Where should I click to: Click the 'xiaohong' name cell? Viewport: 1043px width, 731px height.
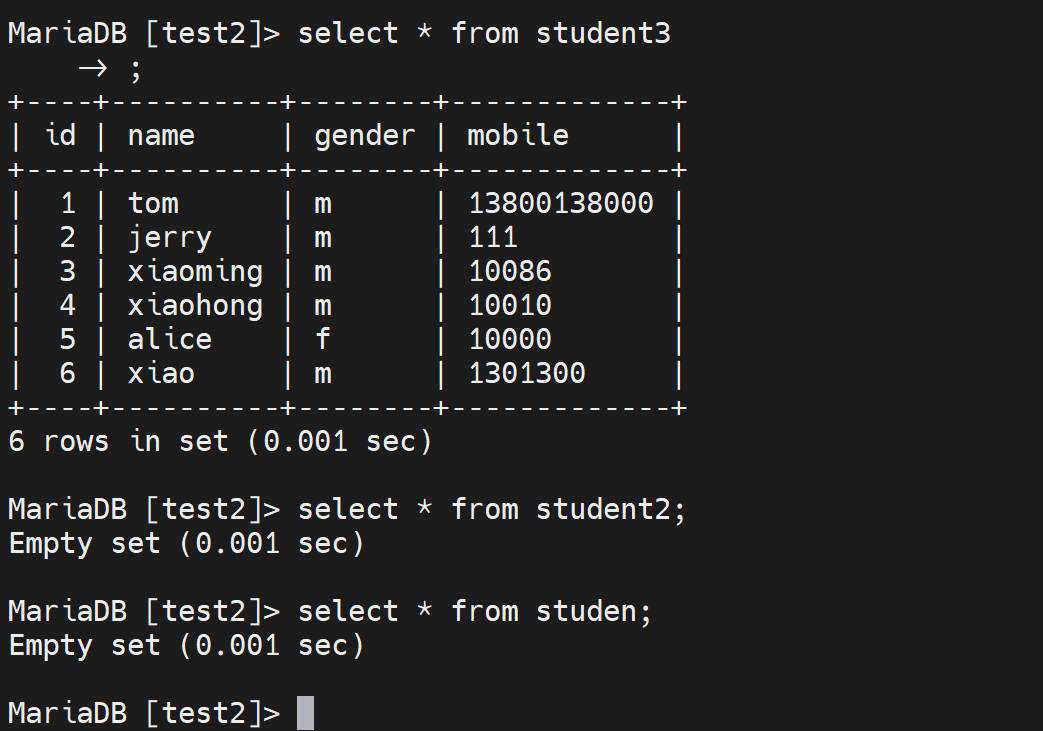coord(195,306)
